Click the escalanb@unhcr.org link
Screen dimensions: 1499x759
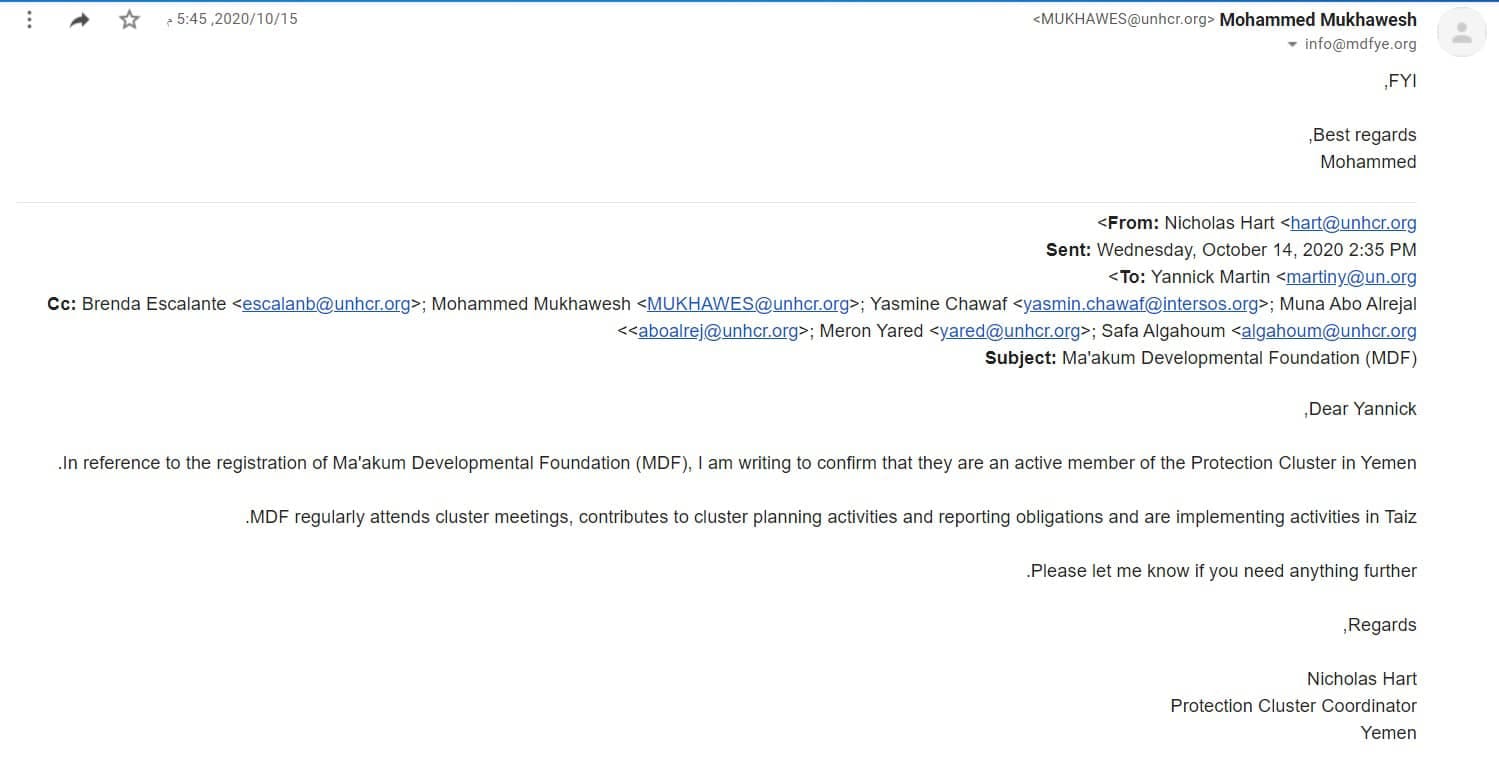coord(326,304)
